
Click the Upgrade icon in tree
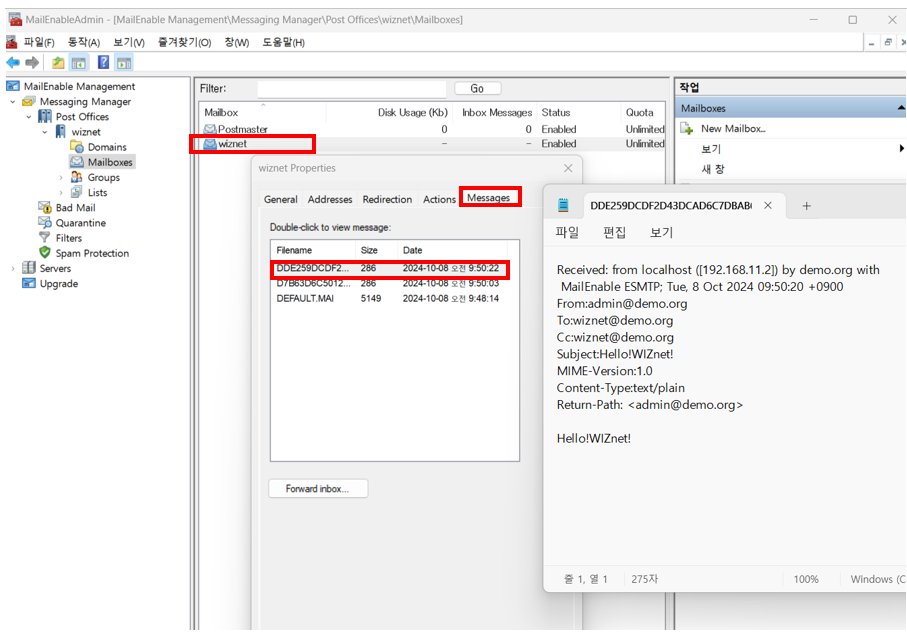29,283
